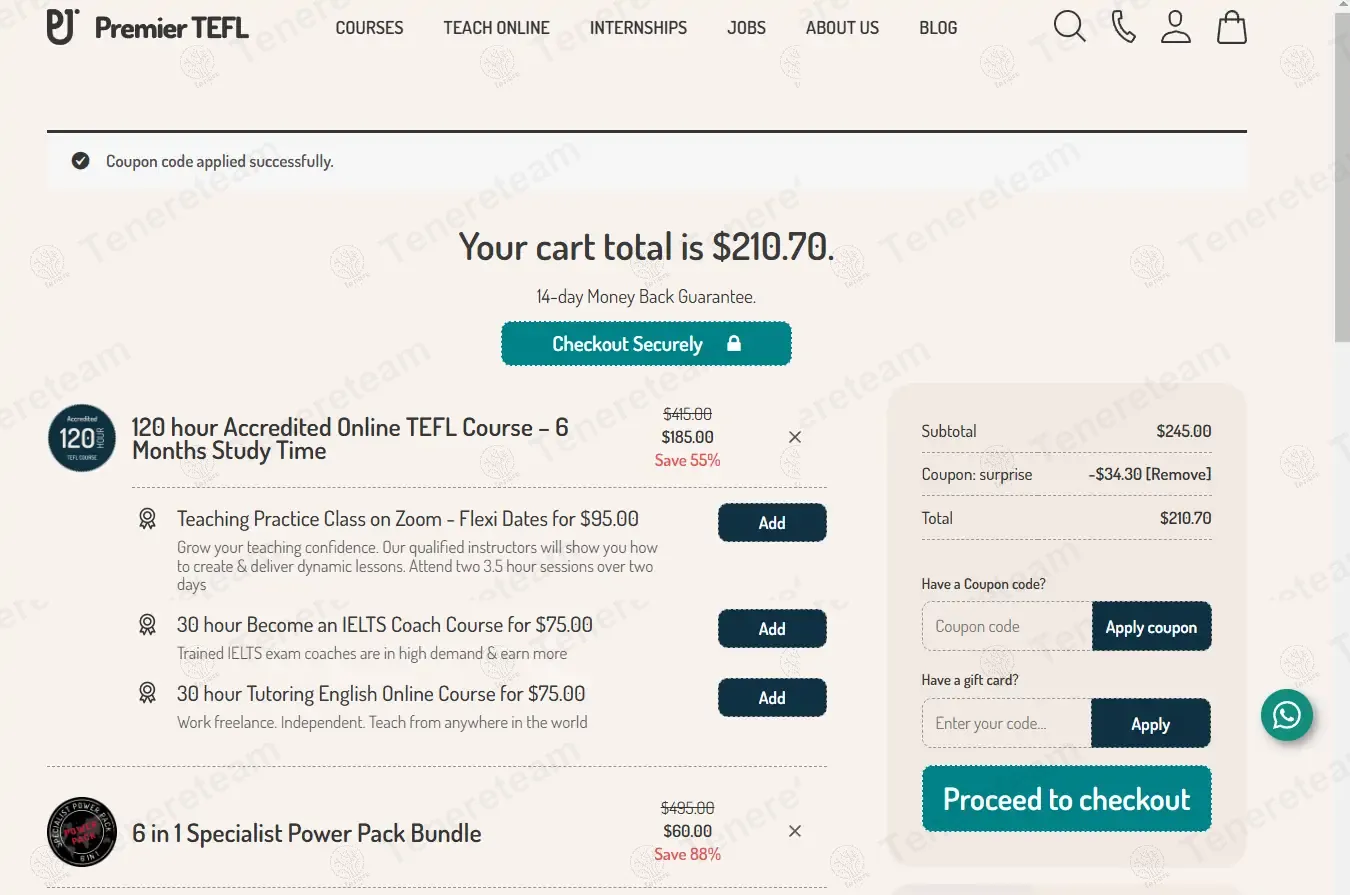Click the WhatsApp chat bubble icon
Viewport: 1350px width, 895px height.
[x=1287, y=715]
